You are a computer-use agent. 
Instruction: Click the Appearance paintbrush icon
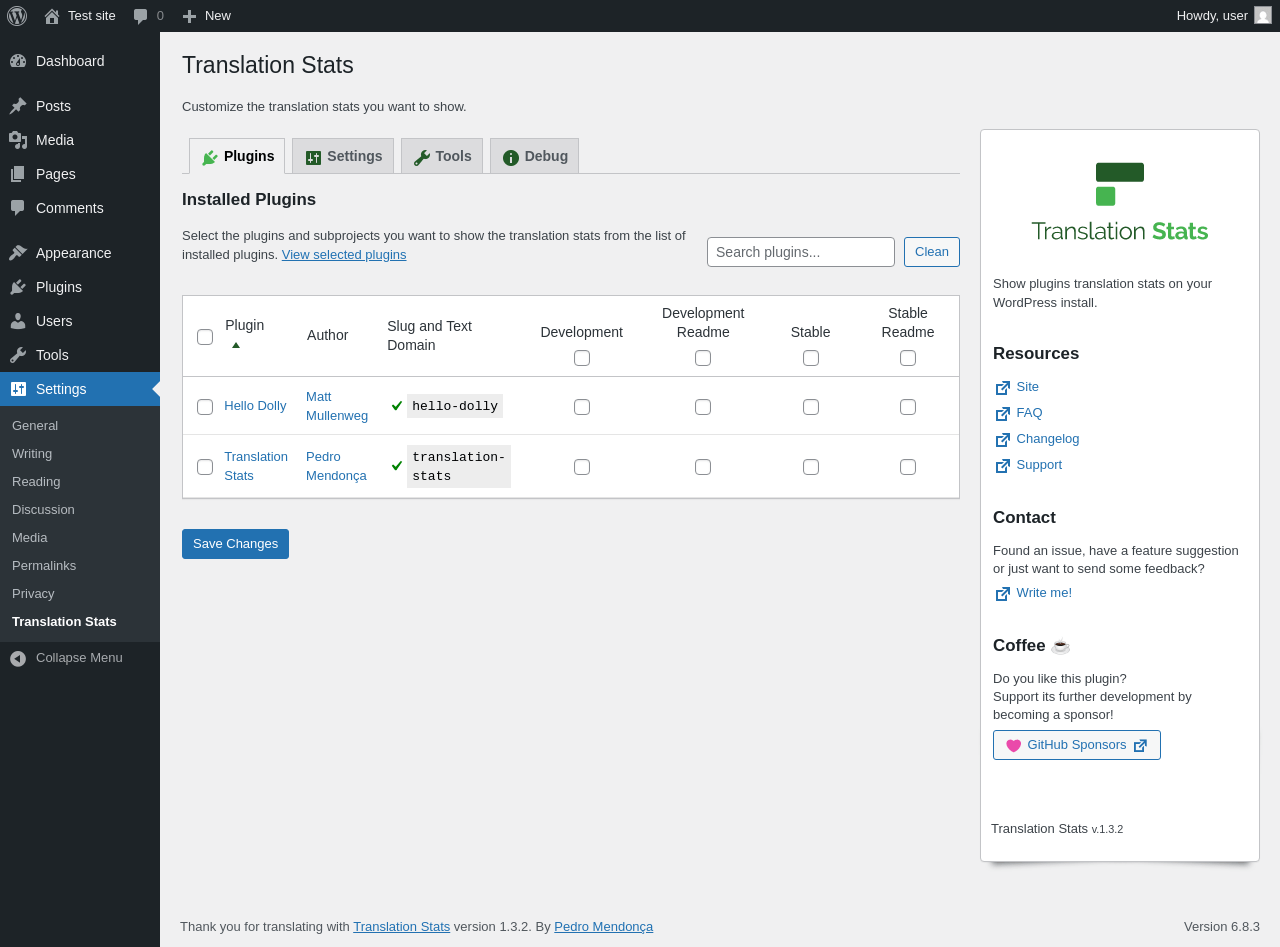pyautogui.click(x=18, y=253)
